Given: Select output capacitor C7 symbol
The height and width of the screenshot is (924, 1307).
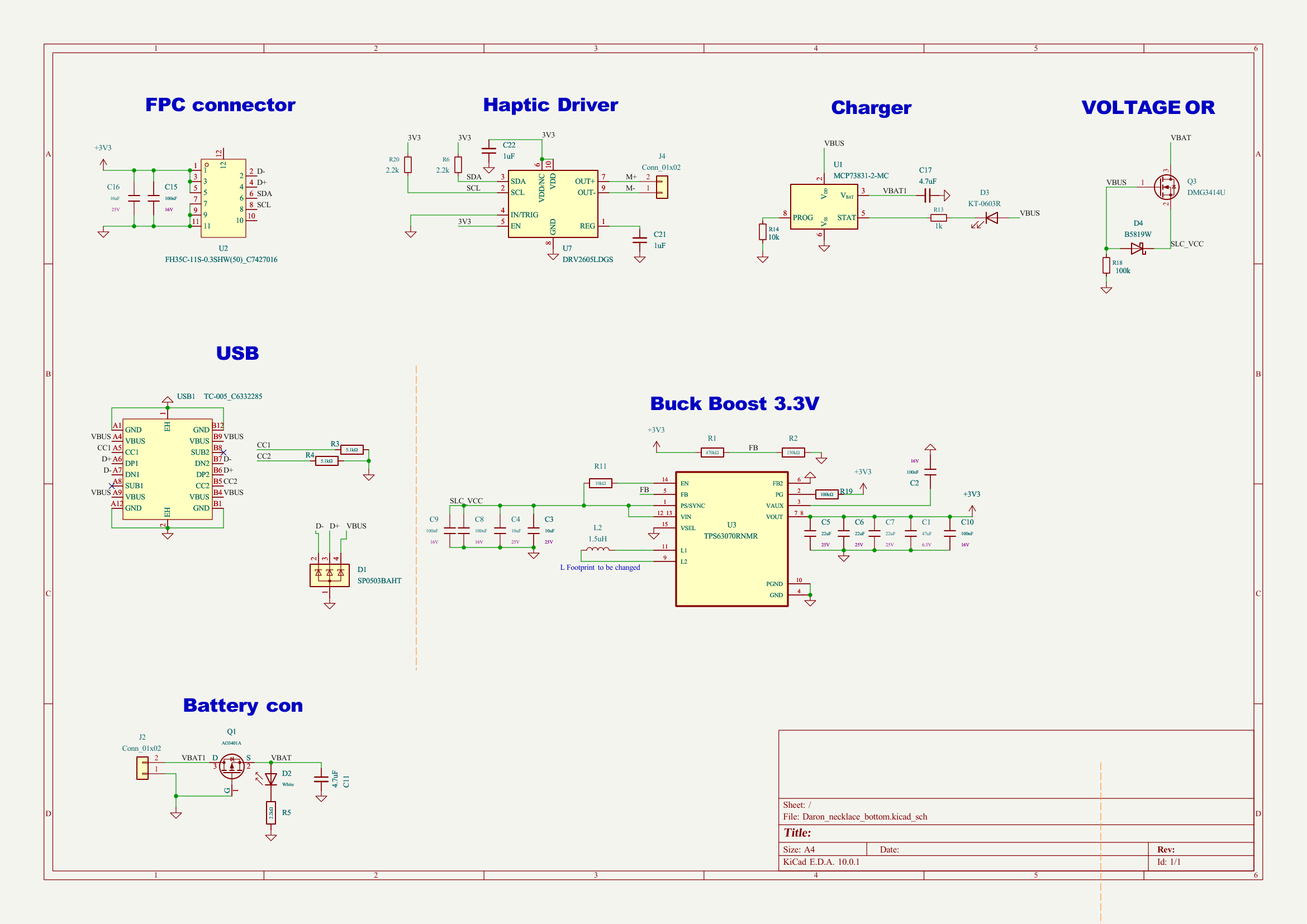Looking at the screenshot, I should [874, 534].
